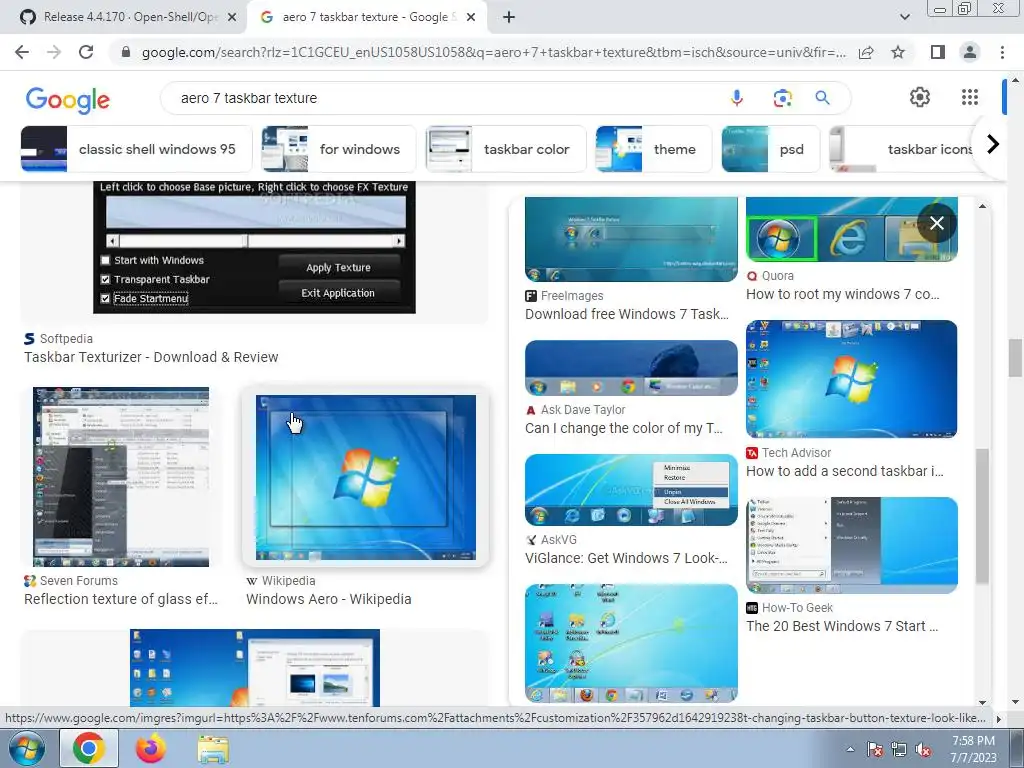The width and height of the screenshot is (1024, 768).
Task: Go to the Google logo homepage
Action: (67, 99)
